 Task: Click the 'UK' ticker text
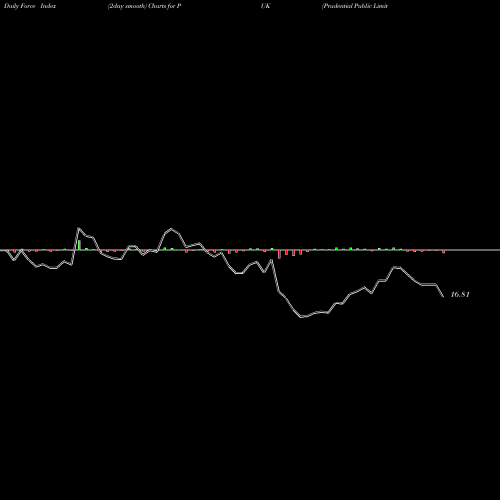[x=265, y=6]
